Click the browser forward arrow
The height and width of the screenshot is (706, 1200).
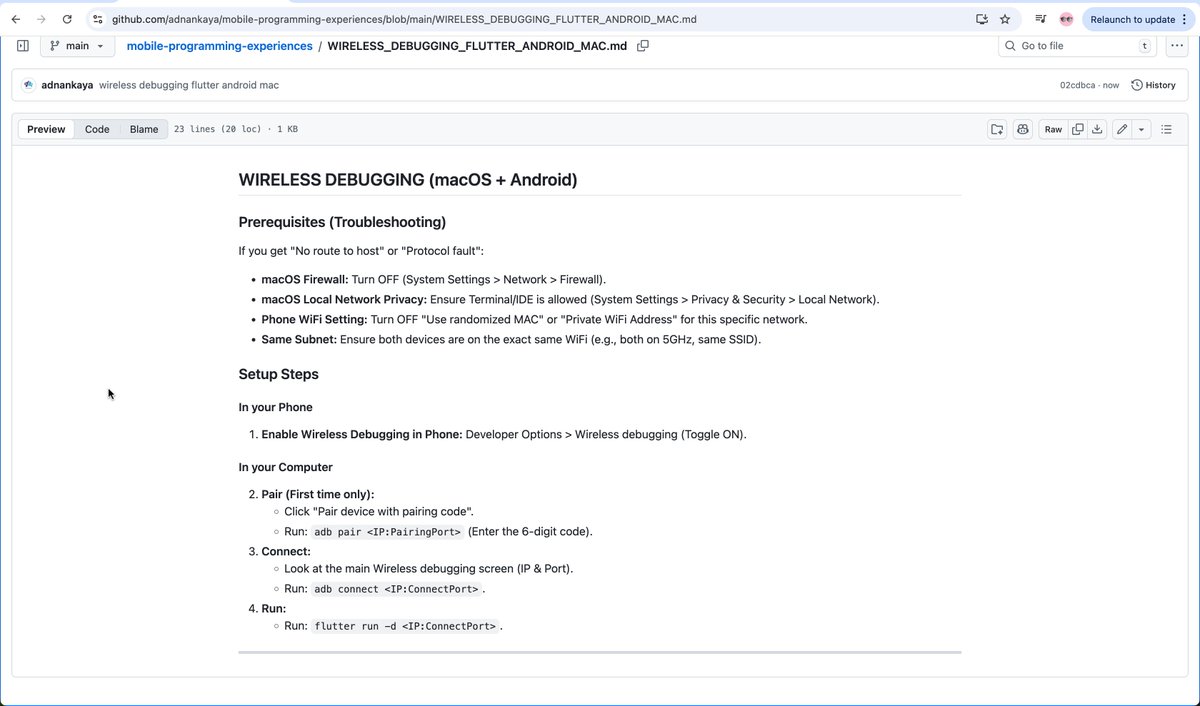pyautogui.click(x=41, y=19)
